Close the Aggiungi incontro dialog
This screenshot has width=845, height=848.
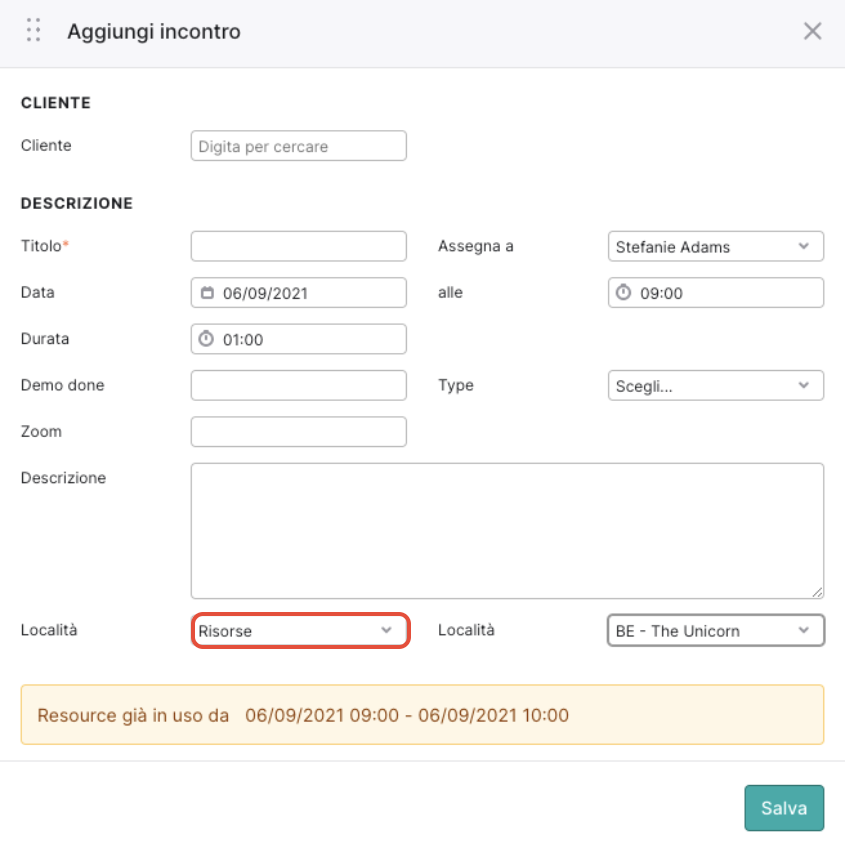pos(812,31)
